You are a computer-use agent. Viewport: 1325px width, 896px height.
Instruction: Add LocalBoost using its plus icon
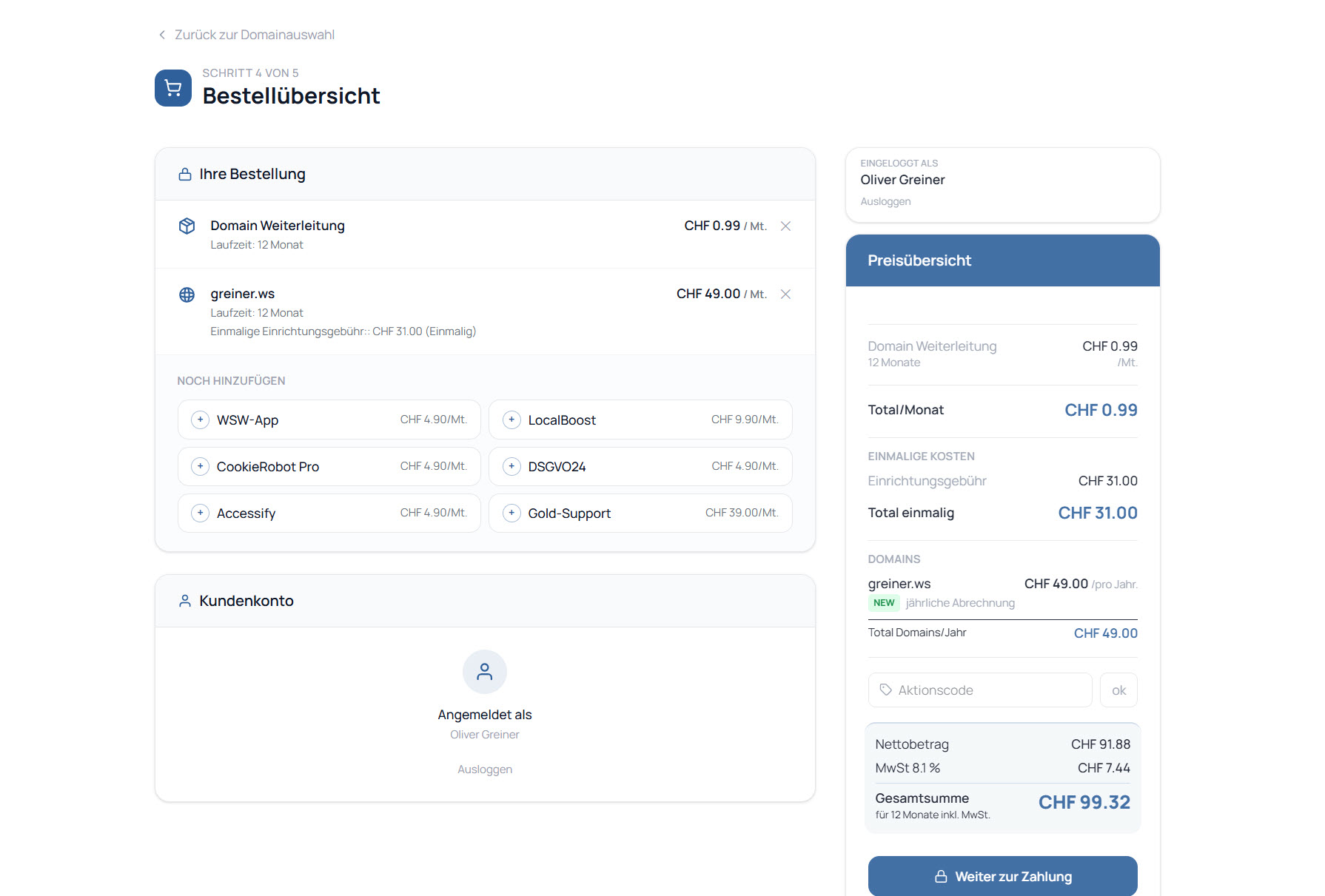tap(511, 420)
